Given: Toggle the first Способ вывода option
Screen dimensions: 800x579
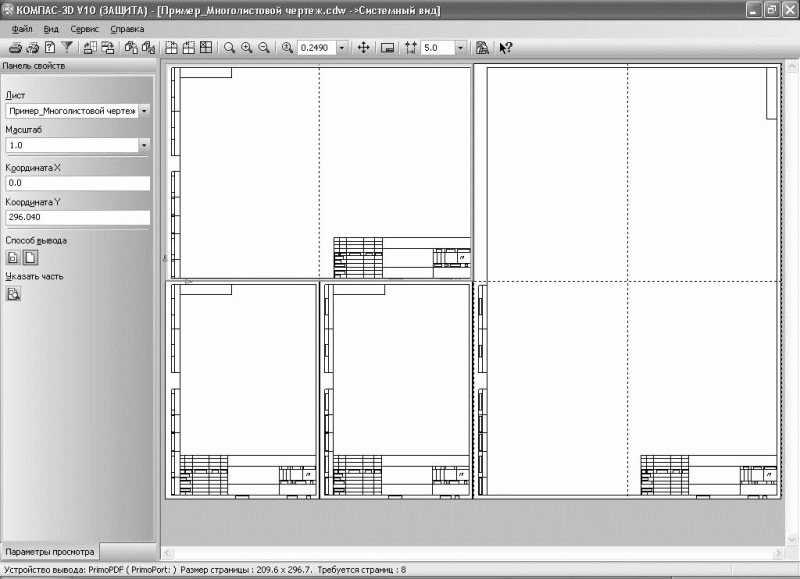Looking at the screenshot, I should (13, 258).
